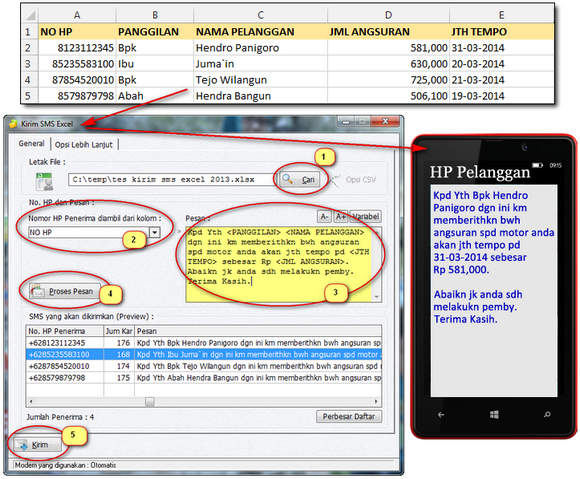Open the NO HP column dropdown arrow

pyautogui.click(x=155, y=232)
